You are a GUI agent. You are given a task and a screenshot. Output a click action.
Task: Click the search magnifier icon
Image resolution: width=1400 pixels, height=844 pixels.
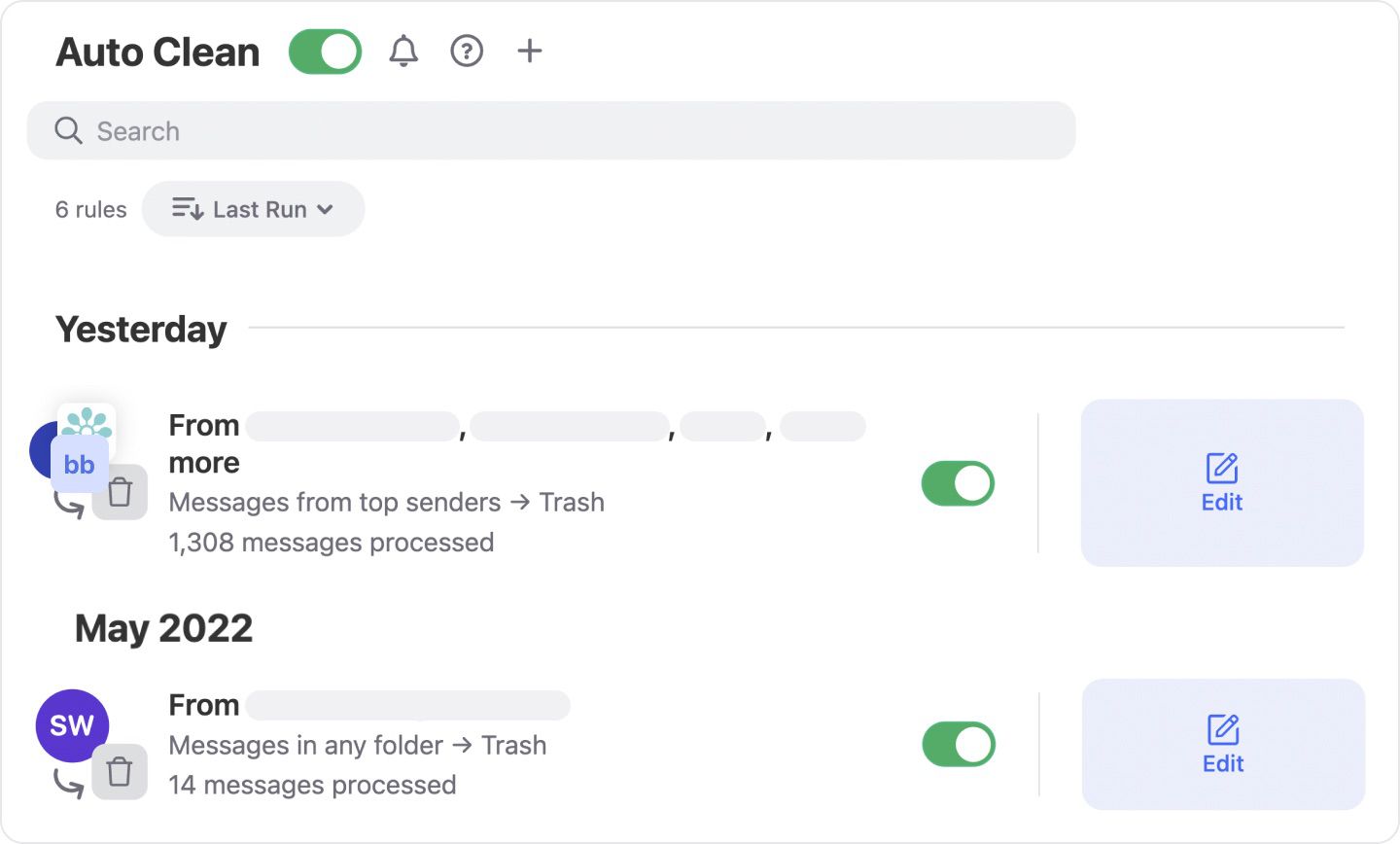pos(67,130)
